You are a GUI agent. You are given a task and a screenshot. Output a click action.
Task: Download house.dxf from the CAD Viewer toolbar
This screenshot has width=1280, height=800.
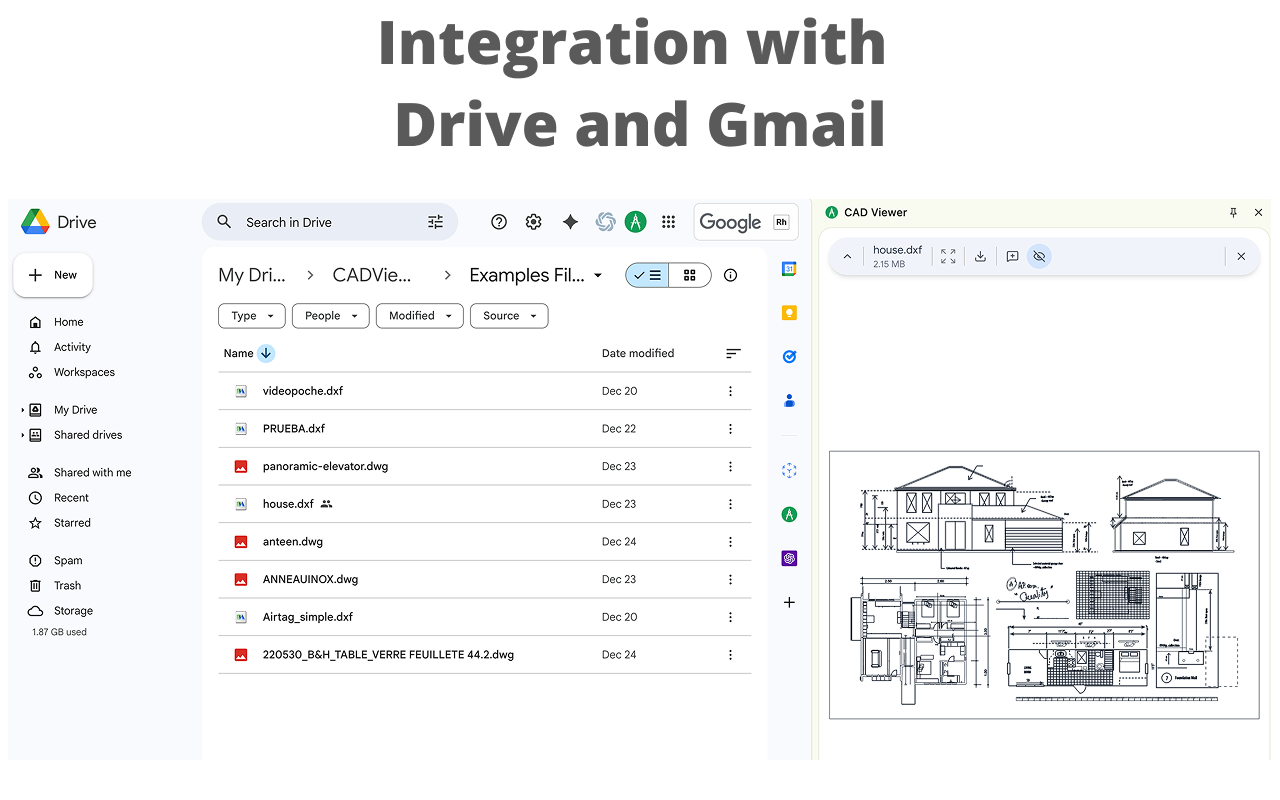(980, 256)
